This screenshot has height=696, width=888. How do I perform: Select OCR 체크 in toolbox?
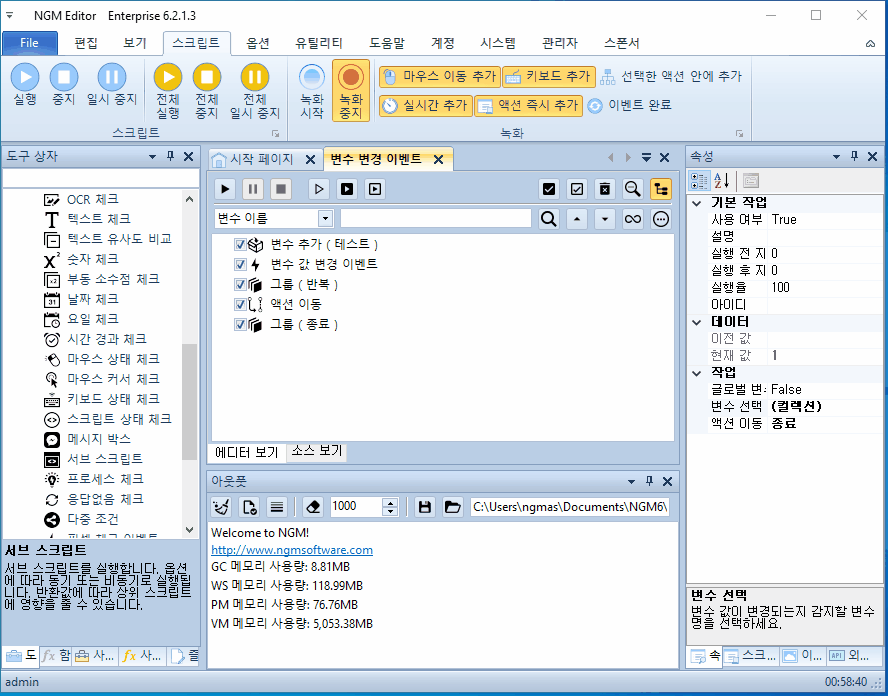[x=93, y=199]
